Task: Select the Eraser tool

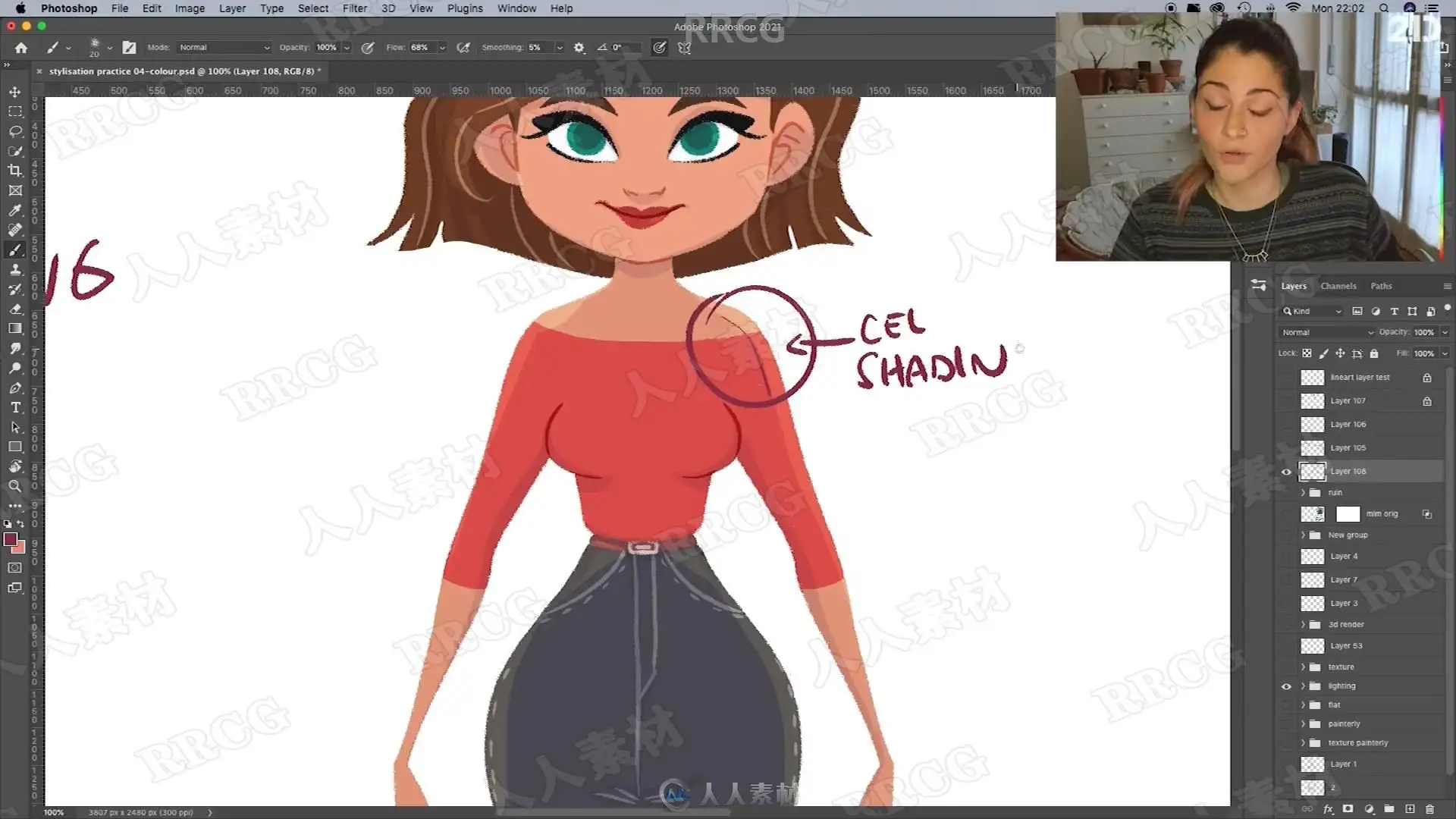Action: [15, 309]
